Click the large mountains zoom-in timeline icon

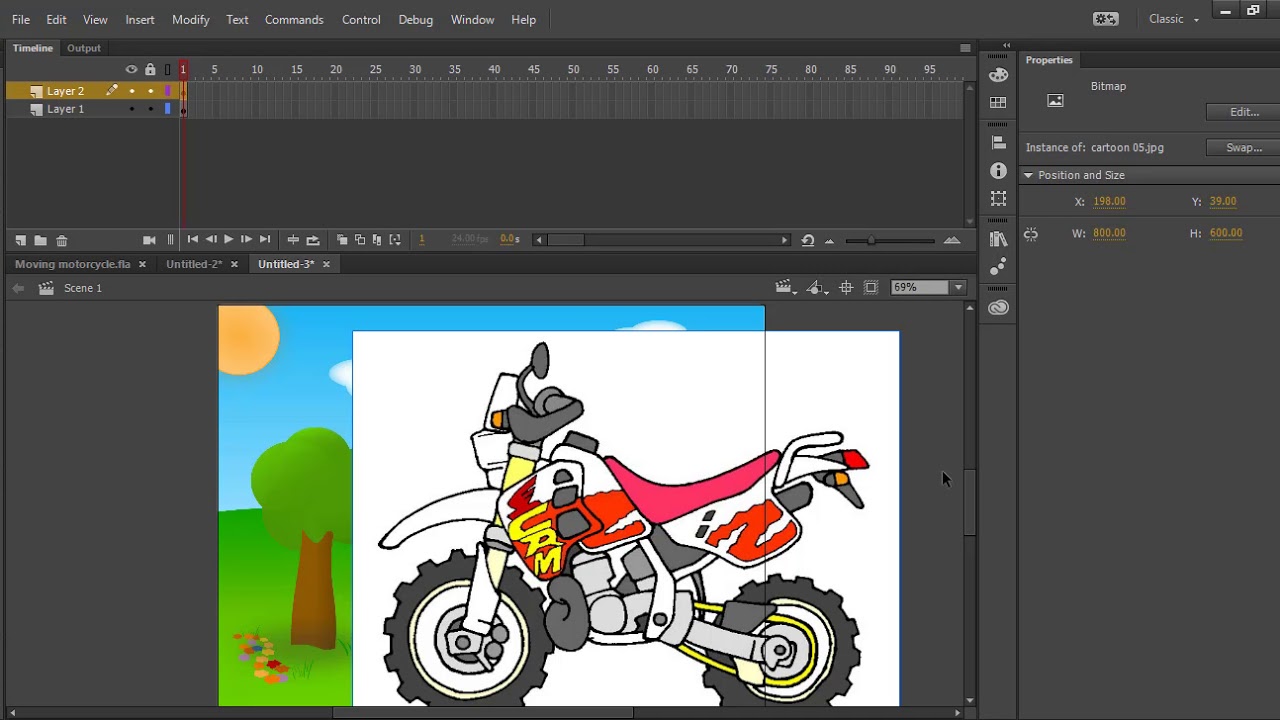(952, 240)
